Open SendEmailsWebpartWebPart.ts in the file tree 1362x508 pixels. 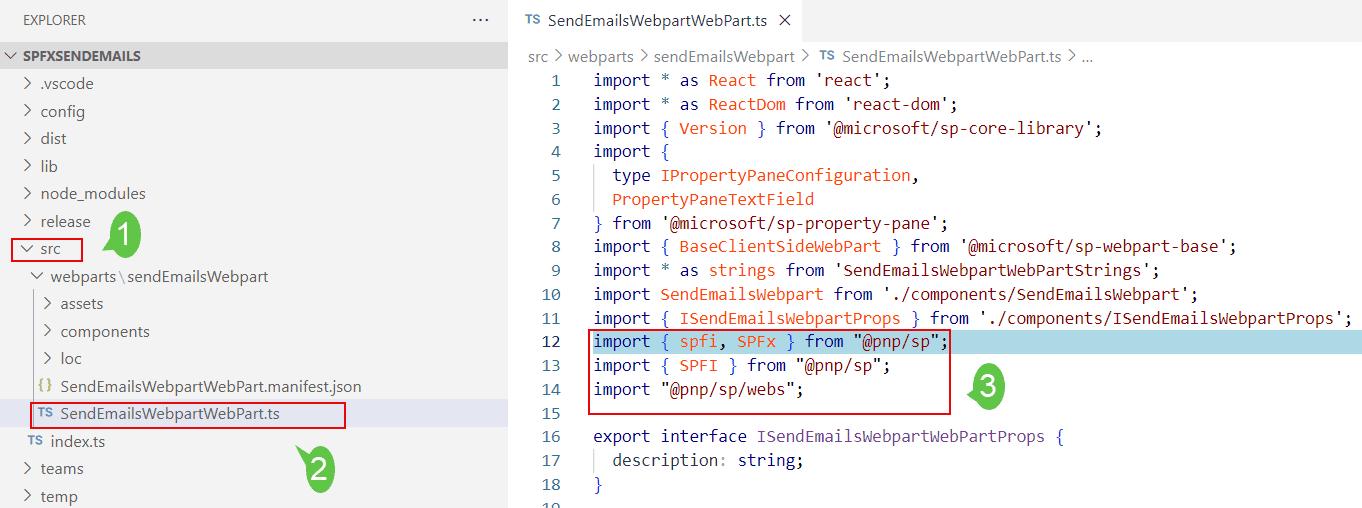coord(170,413)
